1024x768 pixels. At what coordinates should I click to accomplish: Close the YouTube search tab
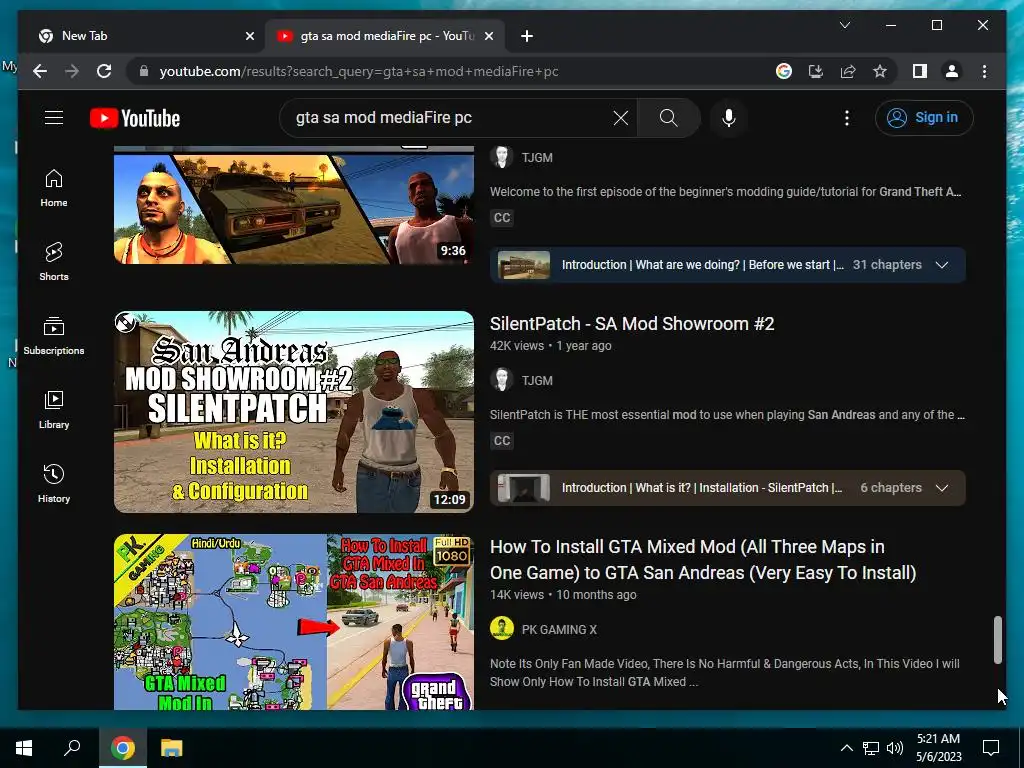pyautogui.click(x=488, y=36)
